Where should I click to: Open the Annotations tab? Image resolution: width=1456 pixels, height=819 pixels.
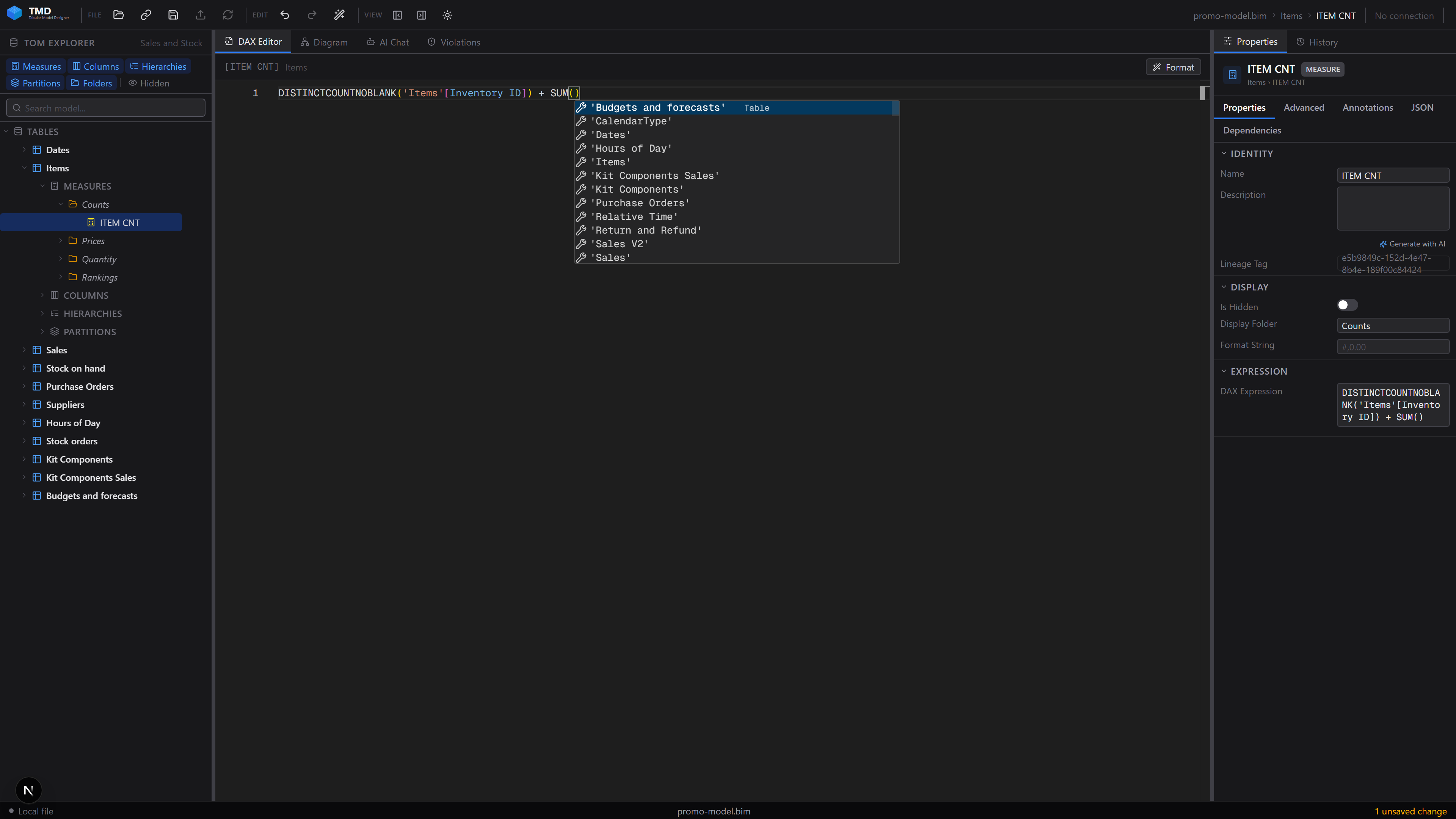tap(1367, 107)
